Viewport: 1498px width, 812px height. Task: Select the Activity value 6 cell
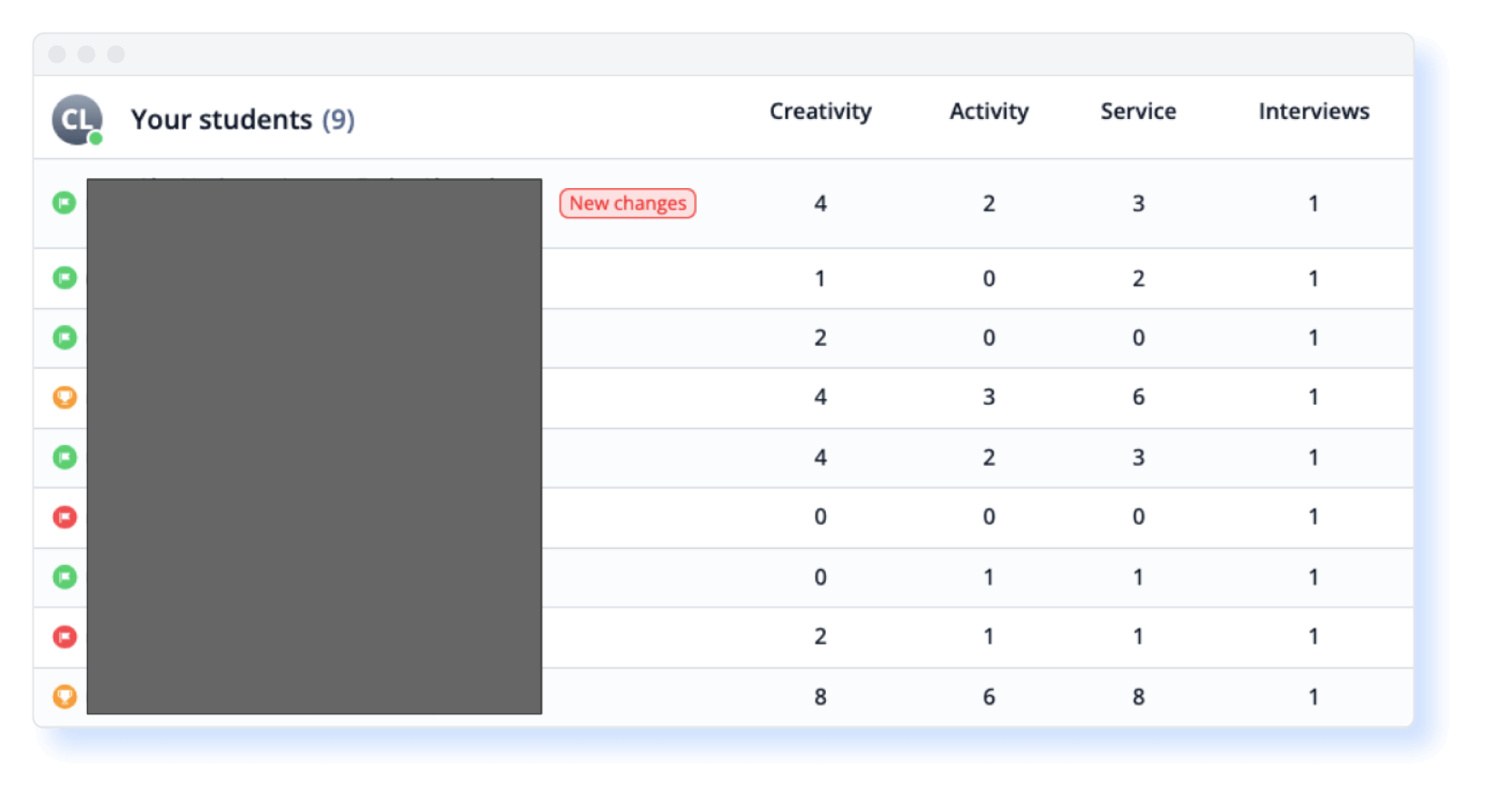tap(988, 697)
